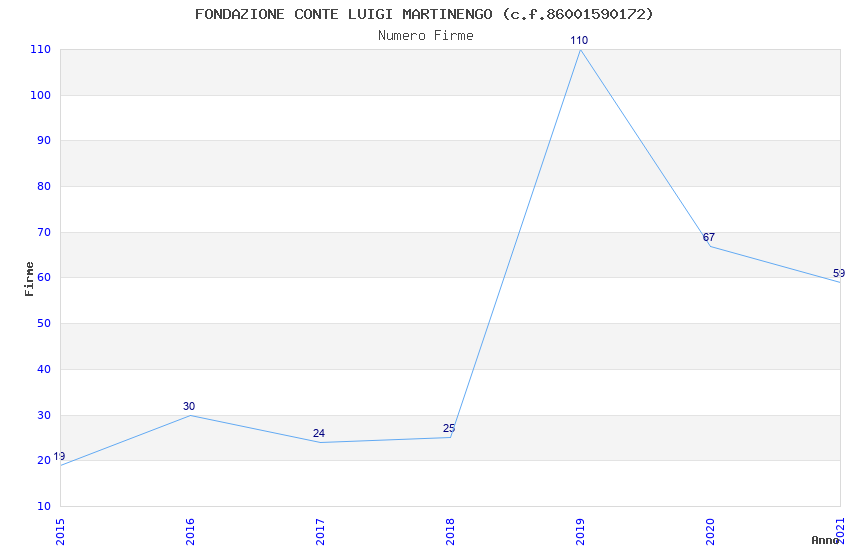Select x-axis year label 2018
Image resolution: width=850 pixels, height=550 pixels.
(x=450, y=532)
